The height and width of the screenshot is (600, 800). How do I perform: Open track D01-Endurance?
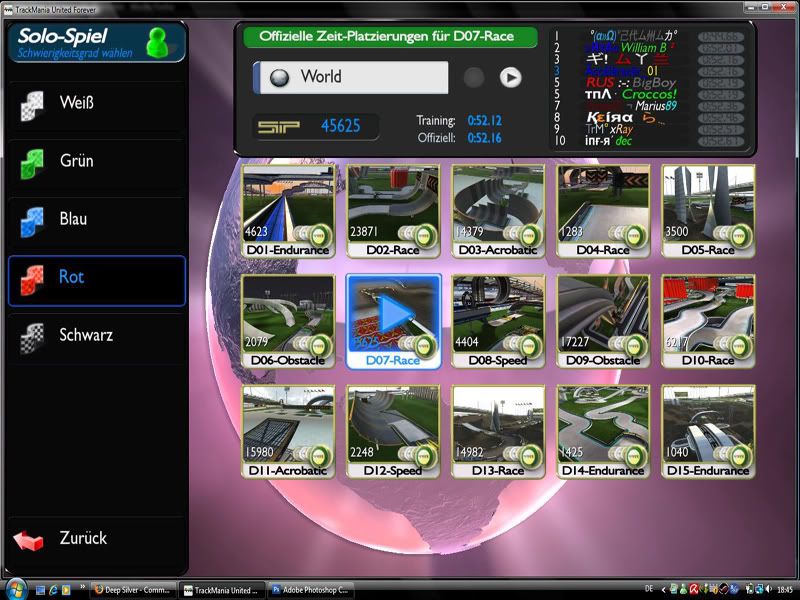click(x=288, y=211)
